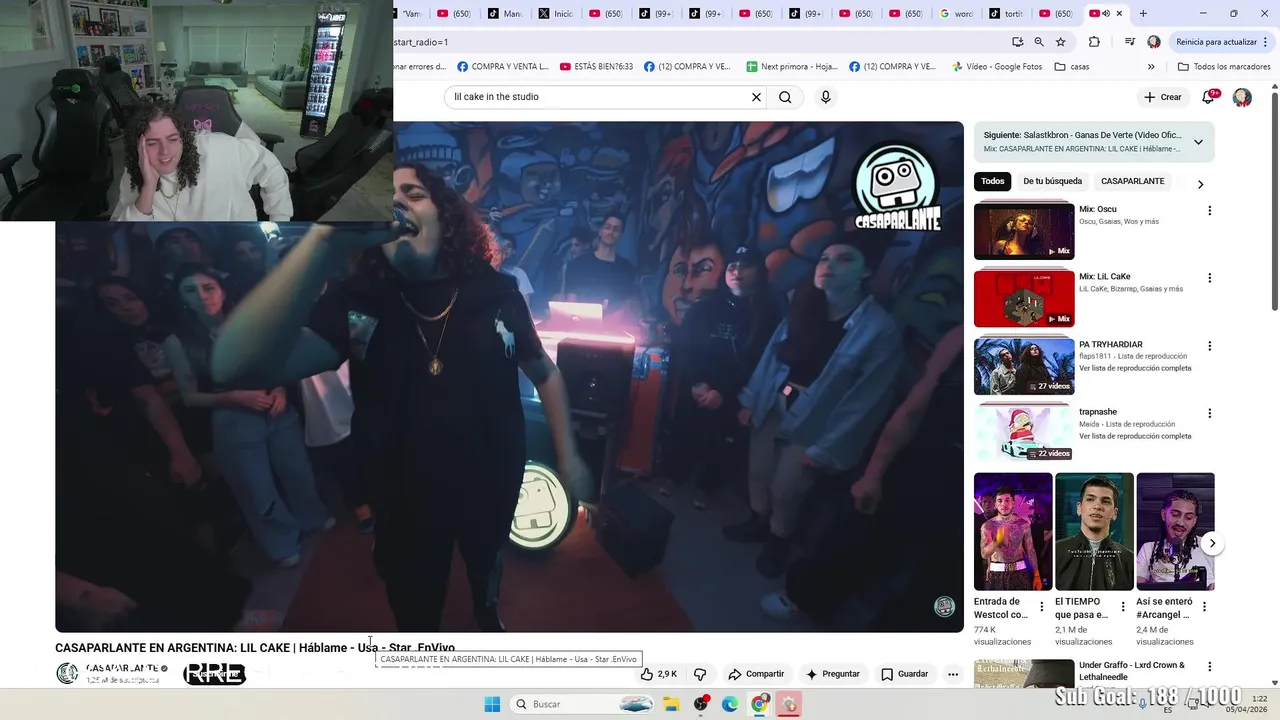Save video with Guardar button
The image size is (1280, 720).
tap(904, 674)
